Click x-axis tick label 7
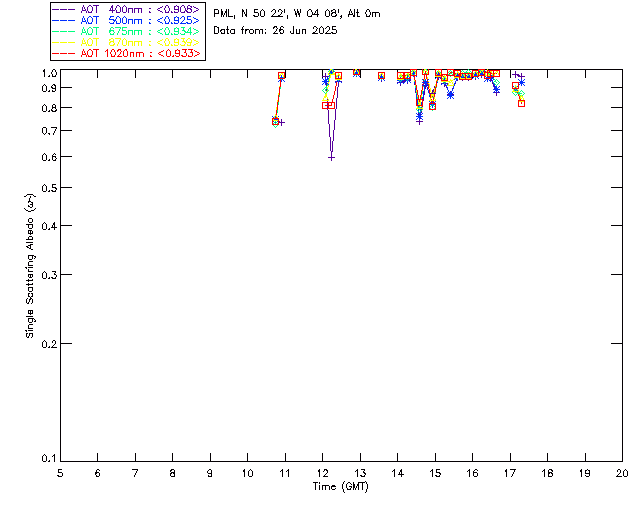The width and height of the screenshot is (640, 512). coord(135,473)
